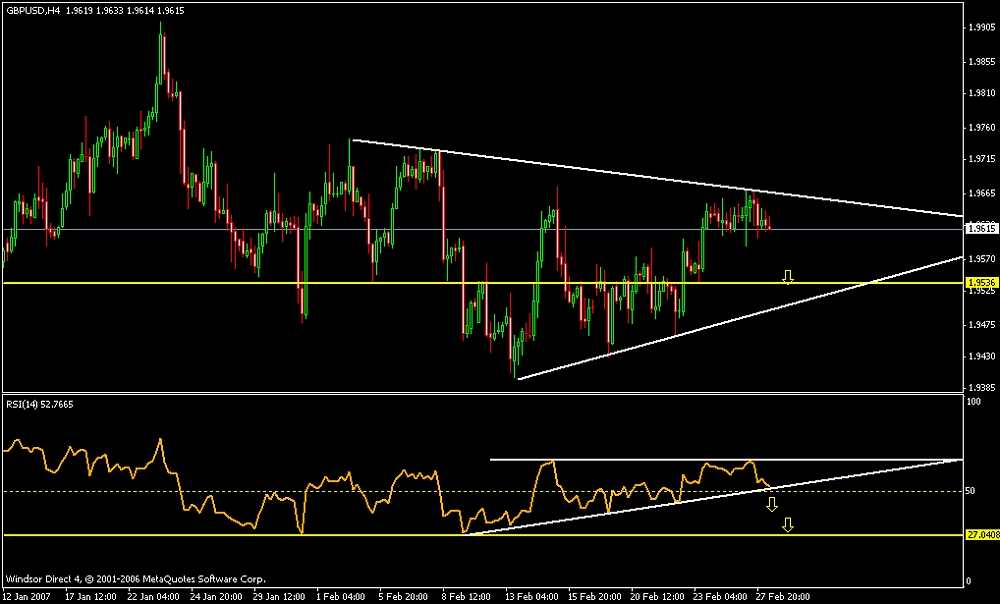Viewport: 1000px width, 604px height.
Task: Click the 12 Jan 2007 date label
Action: pos(25,597)
